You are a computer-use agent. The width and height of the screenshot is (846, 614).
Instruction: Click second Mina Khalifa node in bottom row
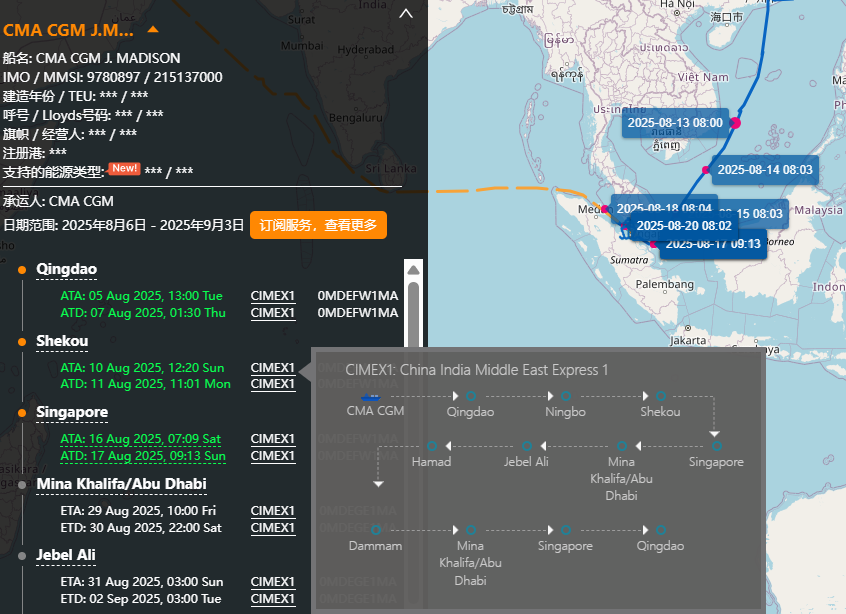pos(471,530)
